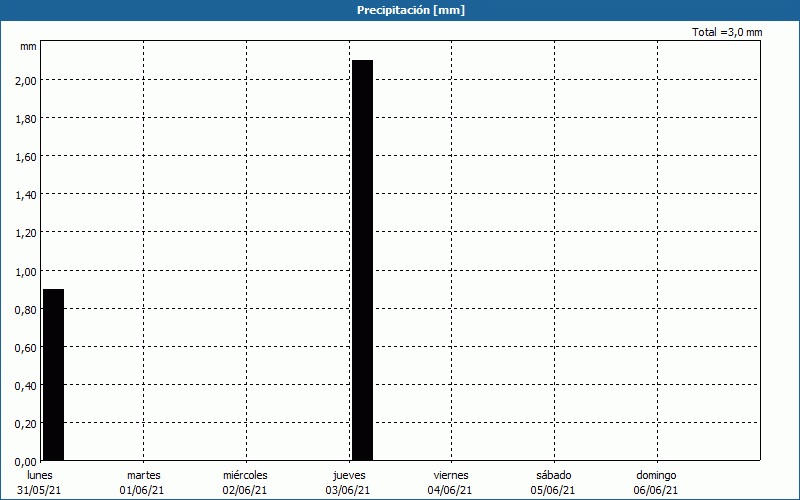Click the 1,80 axis value
Screen dimensions: 800x500
26,119
